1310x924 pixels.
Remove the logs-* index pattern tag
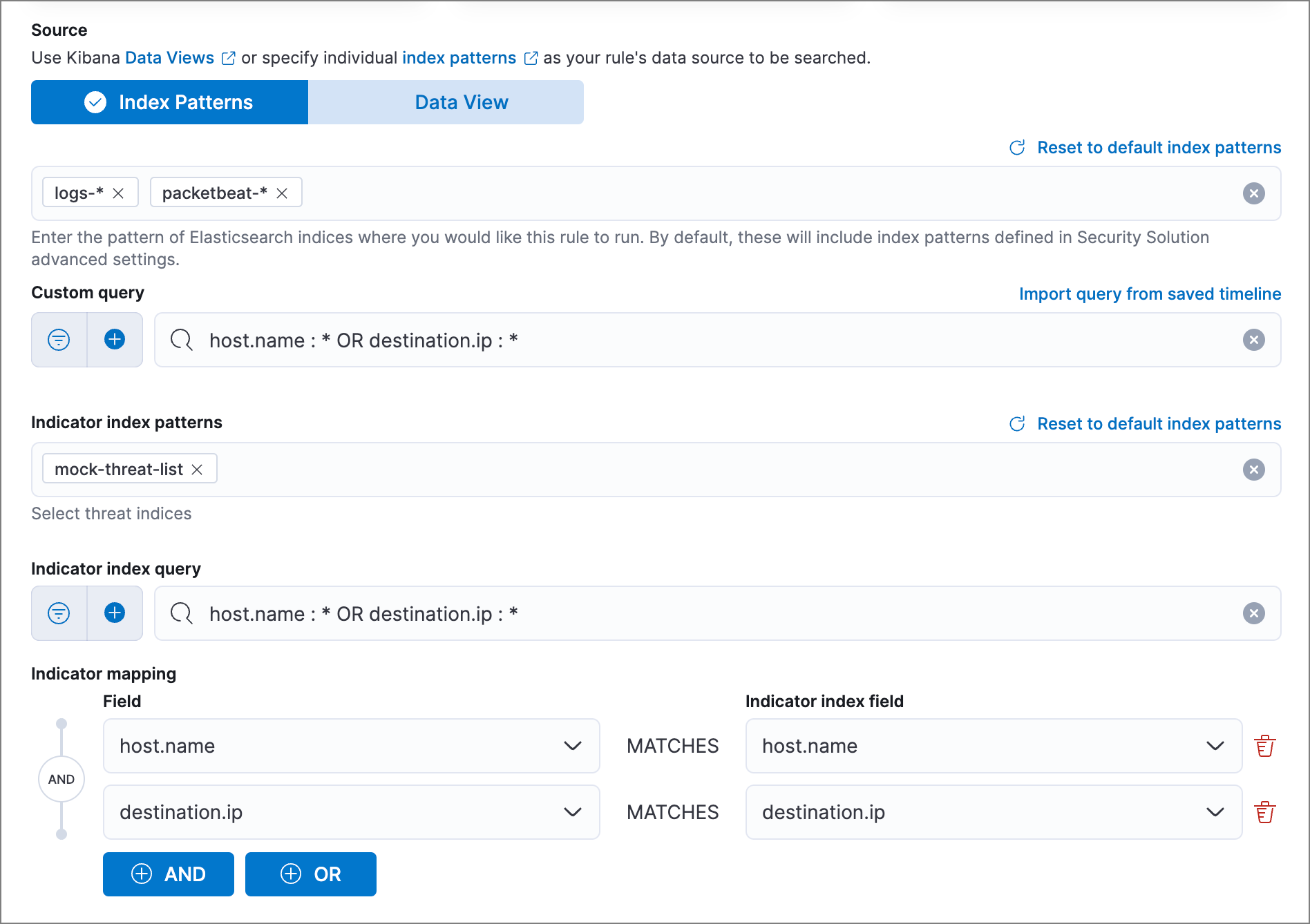point(118,193)
